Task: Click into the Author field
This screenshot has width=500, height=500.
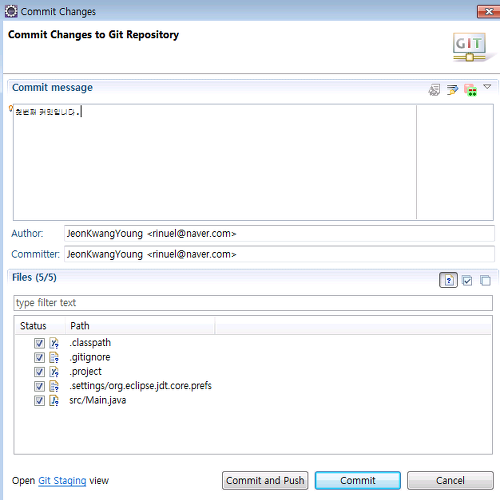Action: 279,233
